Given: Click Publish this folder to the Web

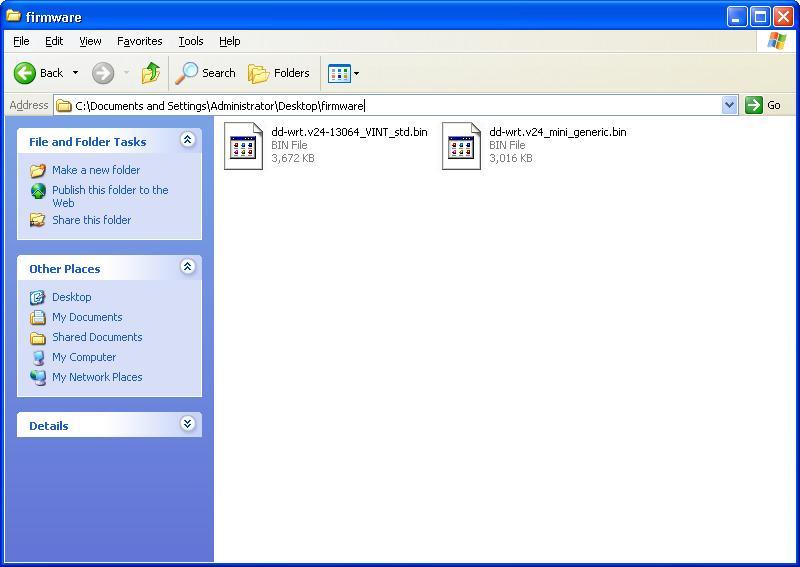Looking at the screenshot, I should coord(110,196).
